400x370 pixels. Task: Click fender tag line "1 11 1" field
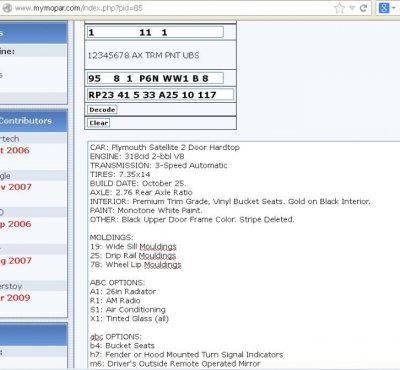tap(155, 32)
